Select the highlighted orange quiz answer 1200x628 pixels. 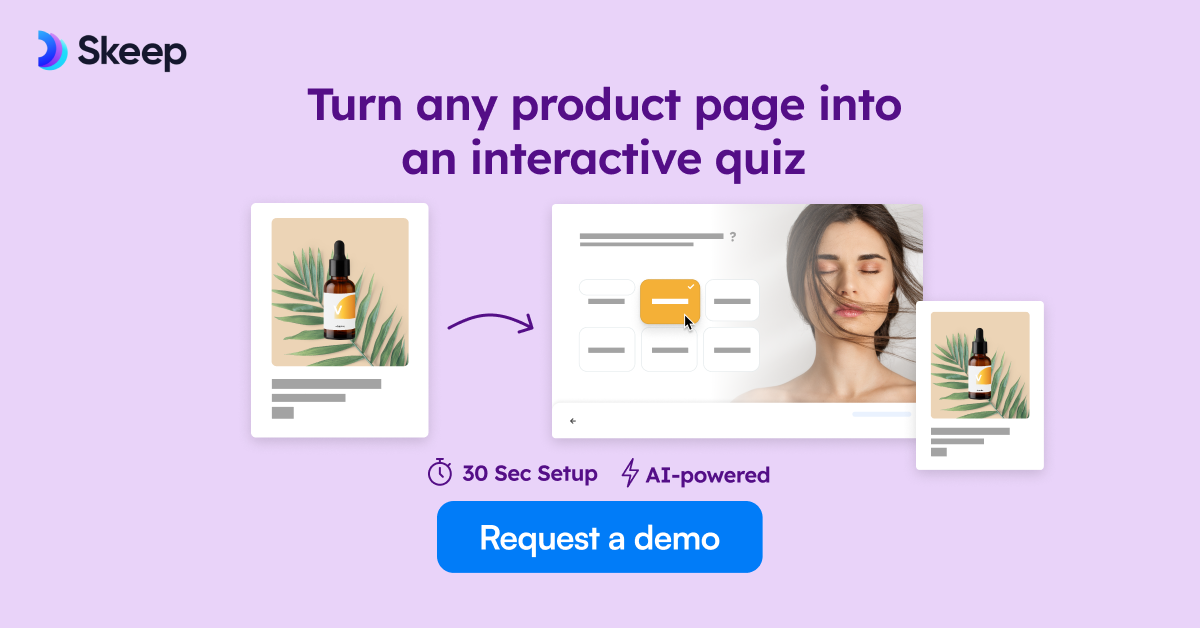(x=670, y=301)
